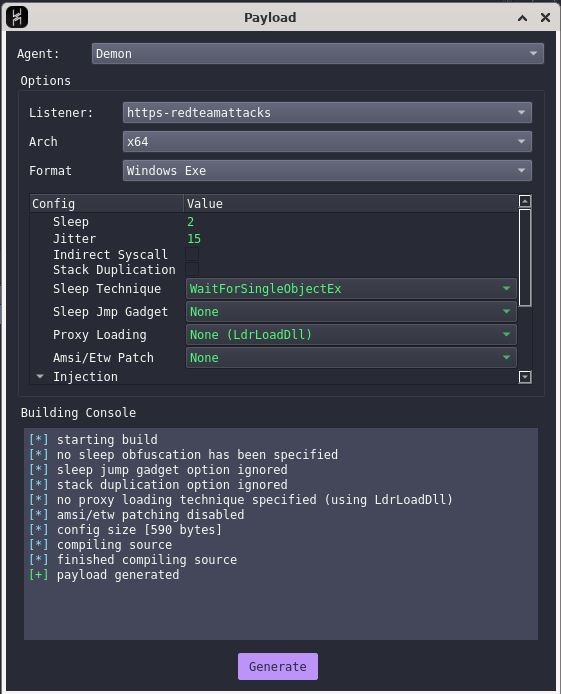
Task: Open the Arch x64 dropdown
Action: tap(327, 142)
